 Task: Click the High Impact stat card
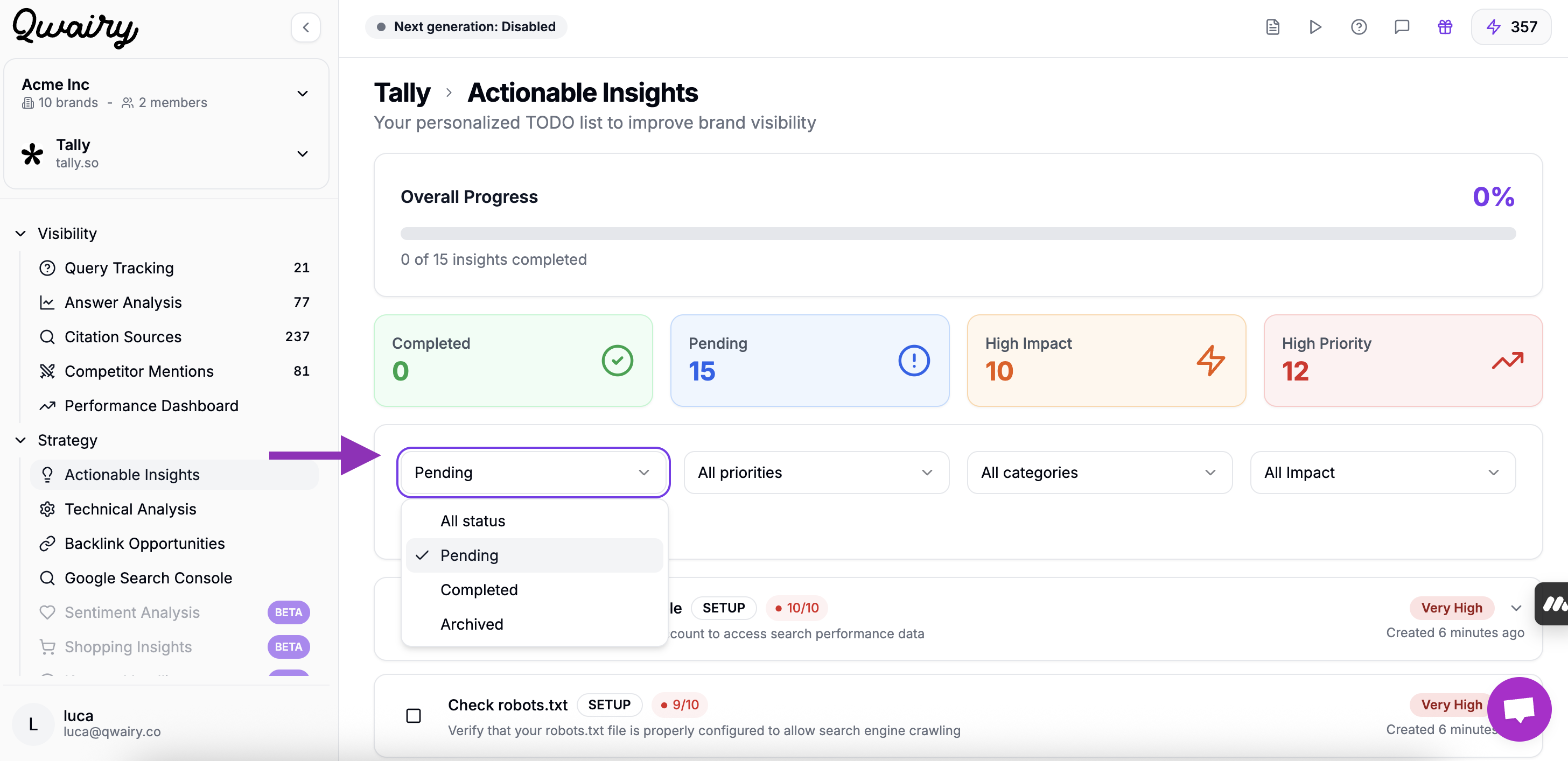point(1106,361)
